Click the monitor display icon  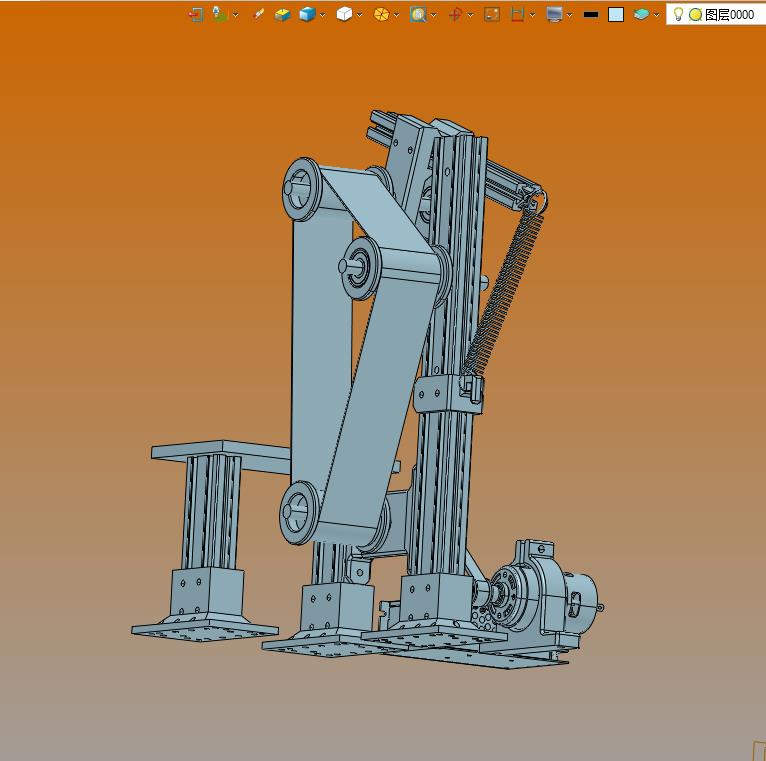pos(554,14)
